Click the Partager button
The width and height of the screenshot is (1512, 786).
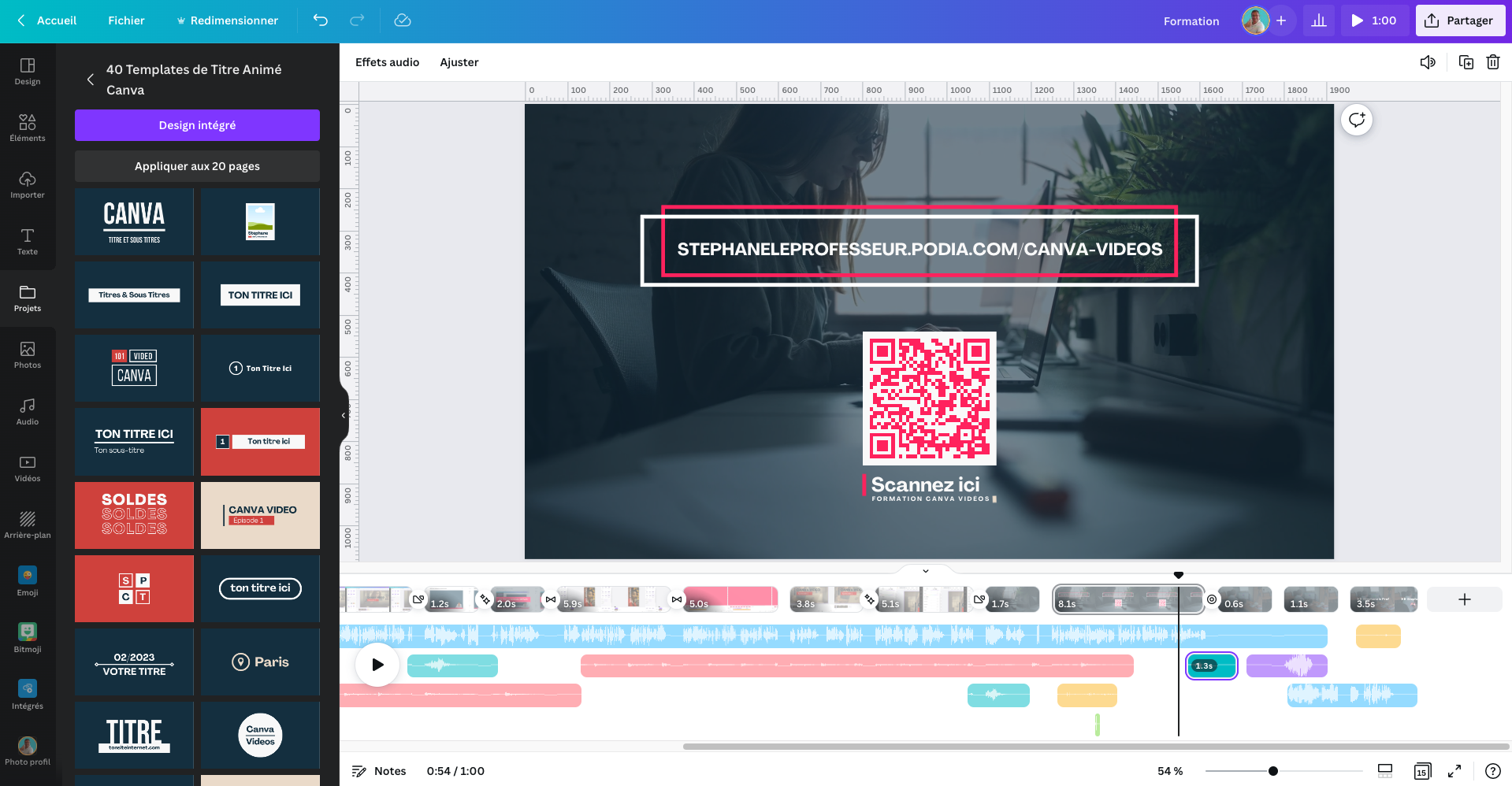pos(1459,20)
